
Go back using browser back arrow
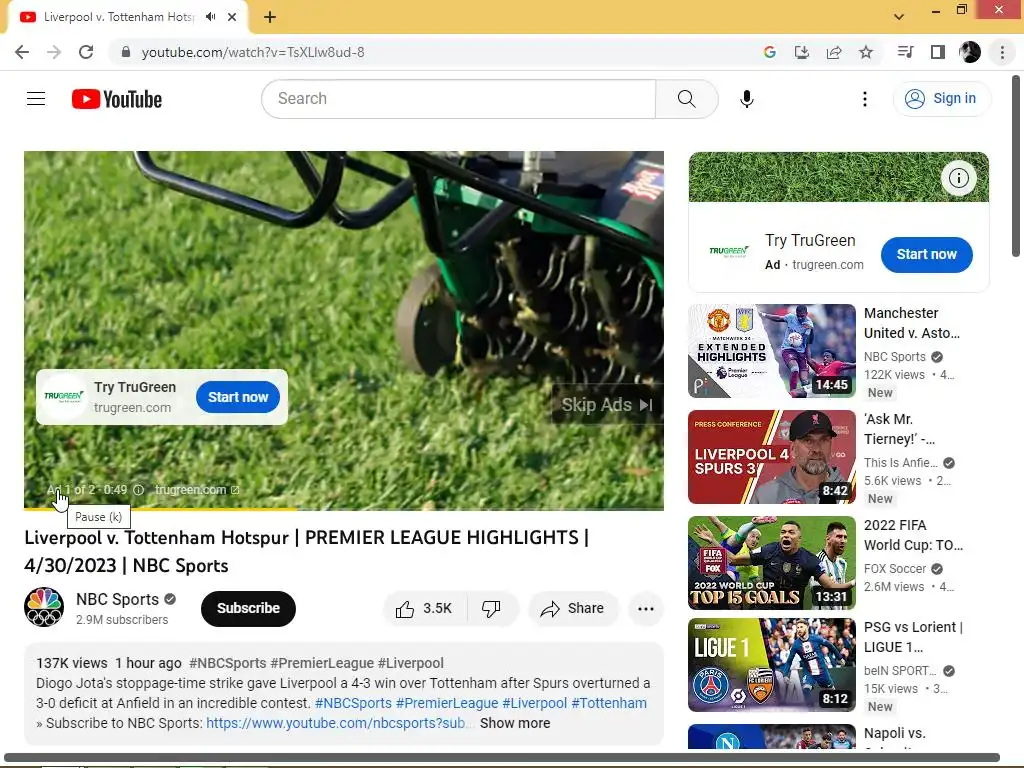point(22,52)
